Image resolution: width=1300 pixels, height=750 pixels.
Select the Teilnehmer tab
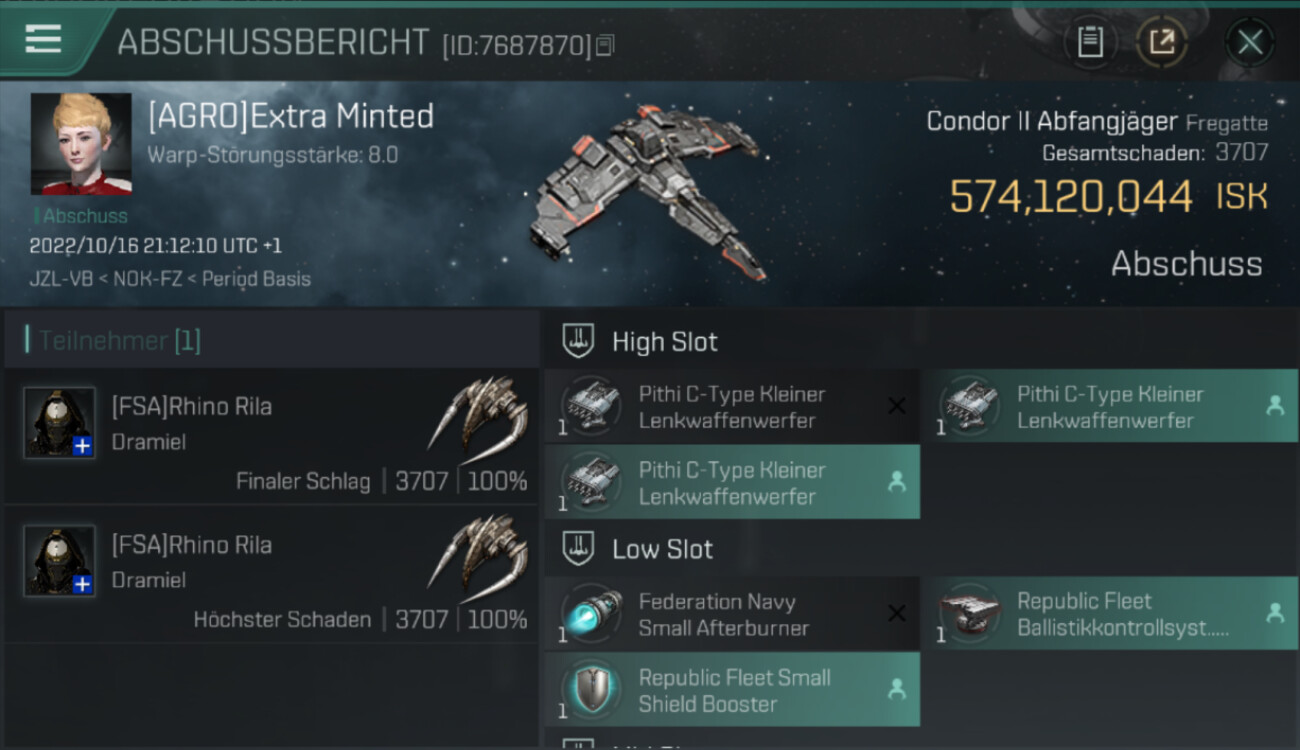[113, 341]
